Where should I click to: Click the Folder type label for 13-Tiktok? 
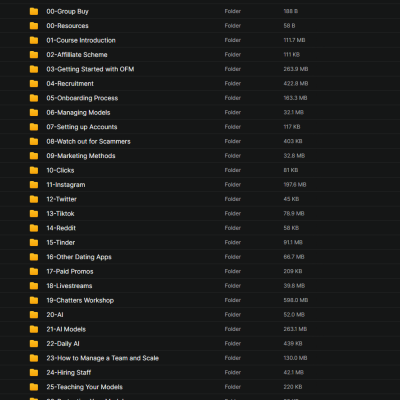(x=233, y=214)
